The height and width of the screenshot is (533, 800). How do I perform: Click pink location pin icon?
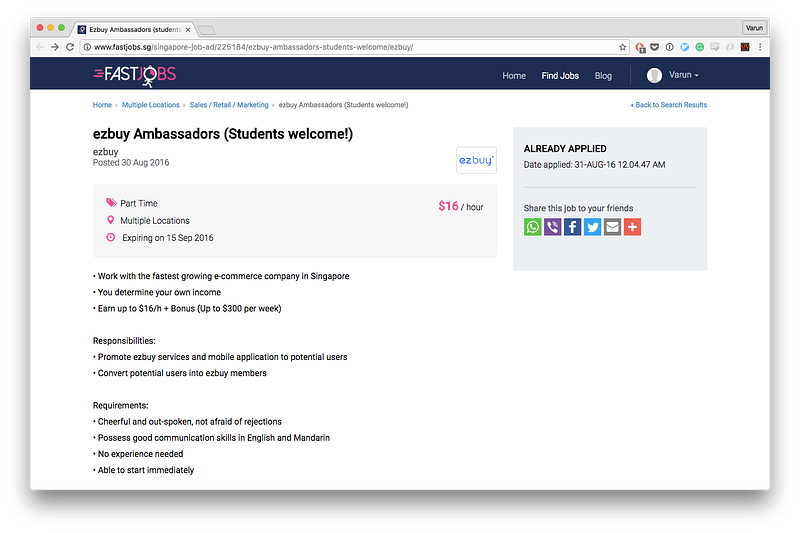[x=111, y=220]
